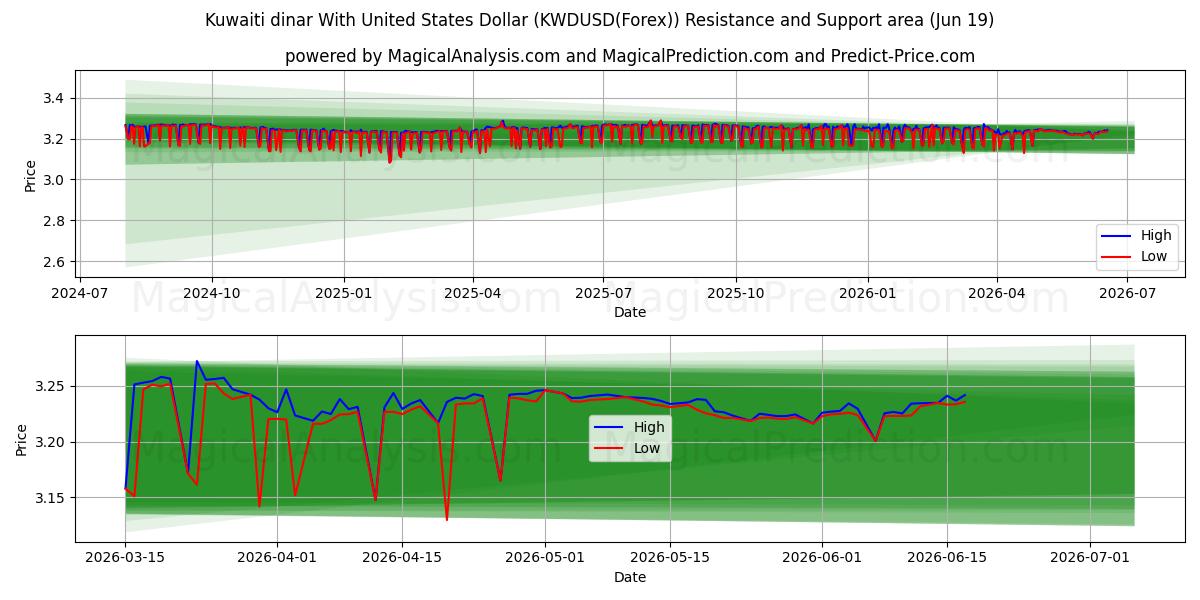Click the 2026-07 date tick label
Viewport: 1200px width, 600px height.
(1127, 293)
